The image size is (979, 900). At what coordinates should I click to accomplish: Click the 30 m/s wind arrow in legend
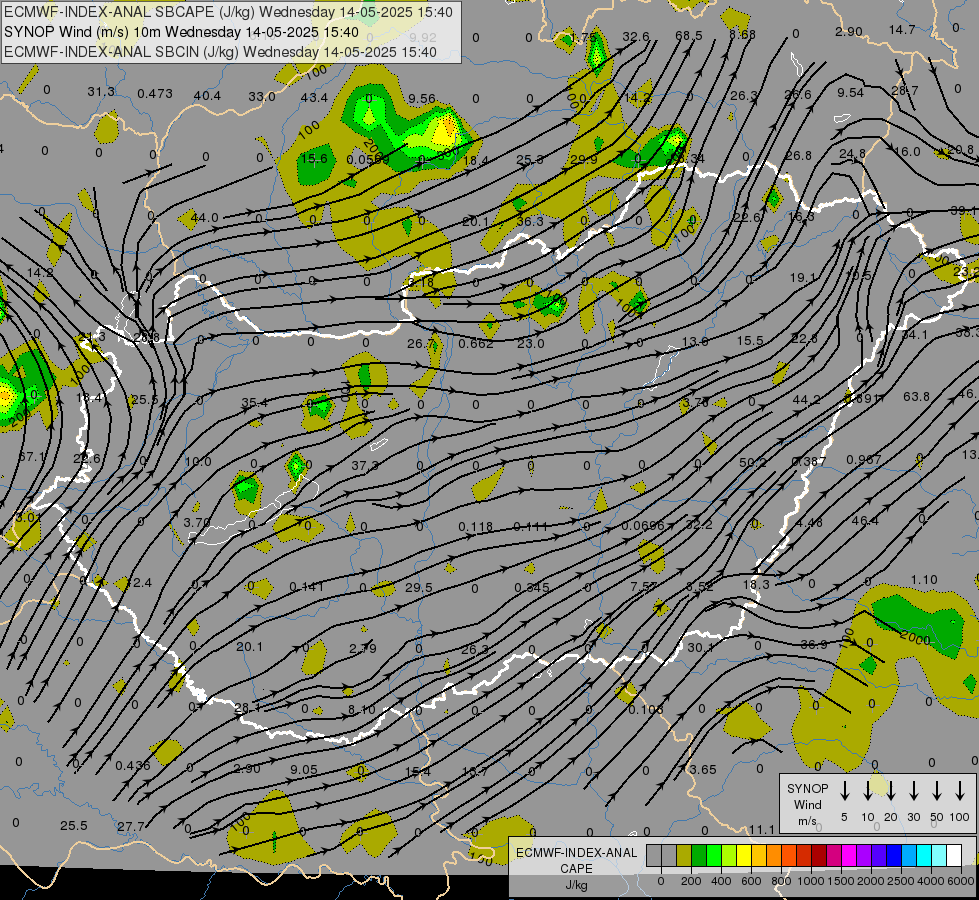tap(913, 791)
